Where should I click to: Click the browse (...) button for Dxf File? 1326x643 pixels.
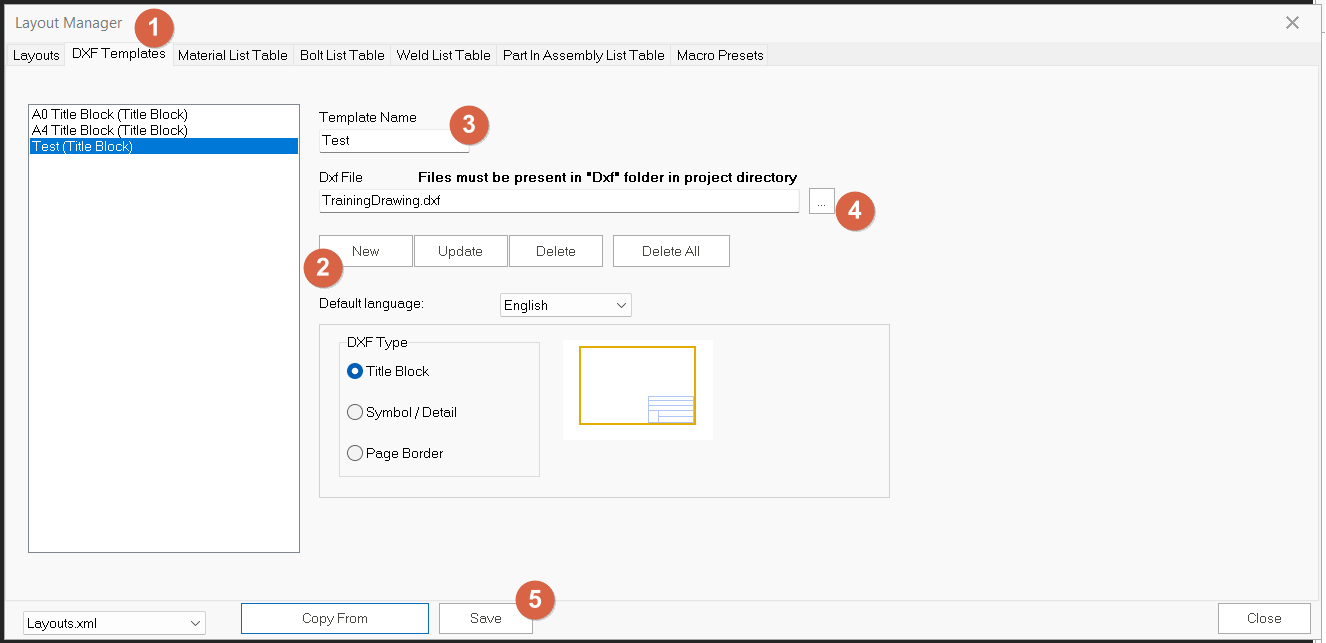[x=821, y=201]
